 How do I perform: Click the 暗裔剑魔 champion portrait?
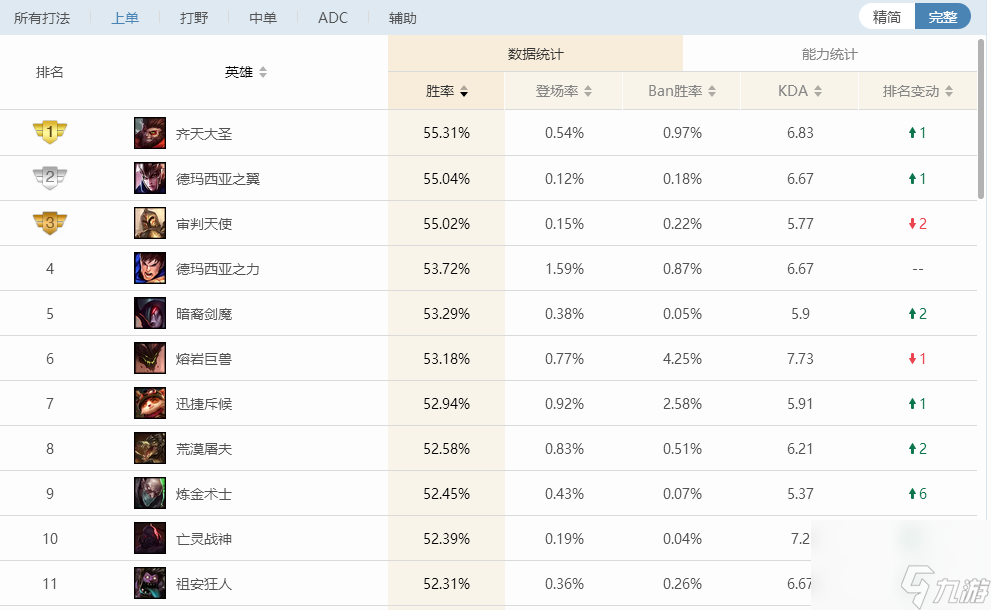point(150,314)
